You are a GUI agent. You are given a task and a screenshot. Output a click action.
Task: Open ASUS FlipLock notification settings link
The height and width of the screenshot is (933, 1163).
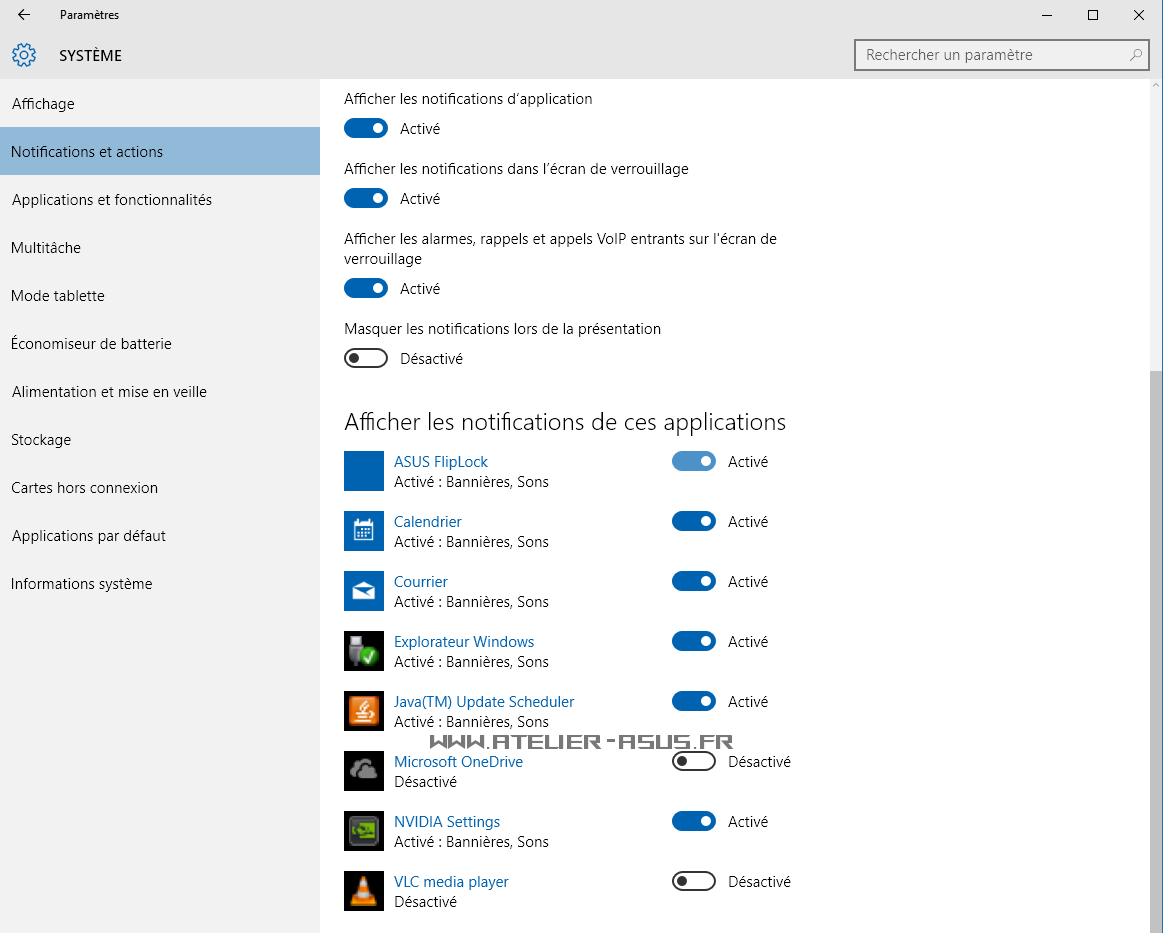tap(441, 462)
